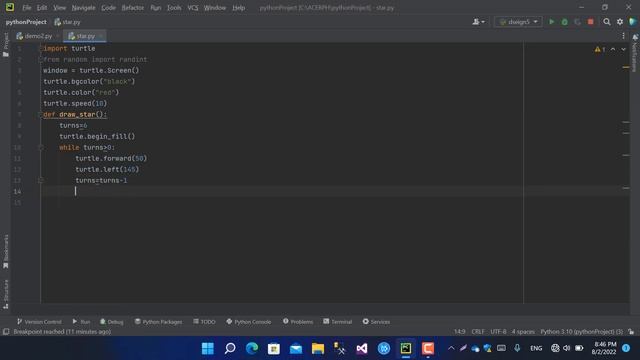This screenshot has width=640, height=360.
Task: Open Microsoft Edge from taskbar
Action: tap(252, 348)
